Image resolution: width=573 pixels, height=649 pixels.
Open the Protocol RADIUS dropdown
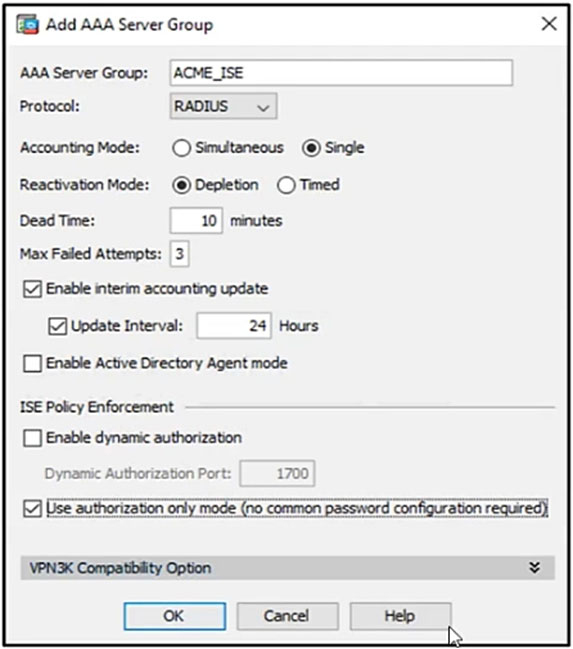click(x=223, y=106)
